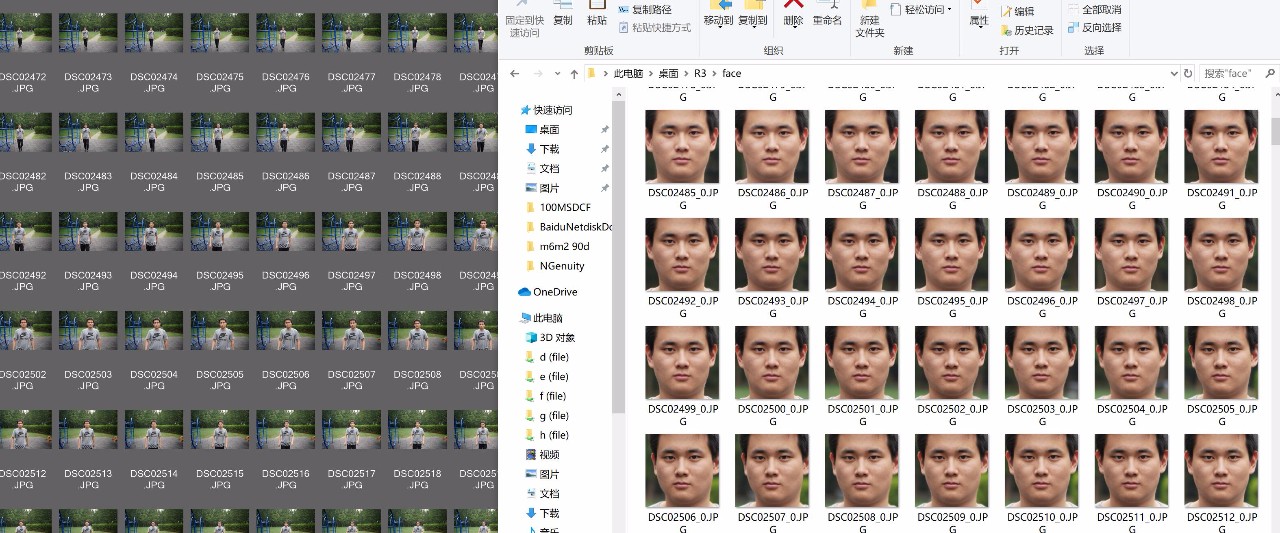Select This PC (此电脑) in sidebar
Screen dimensions: 1280x533
(x=541, y=318)
